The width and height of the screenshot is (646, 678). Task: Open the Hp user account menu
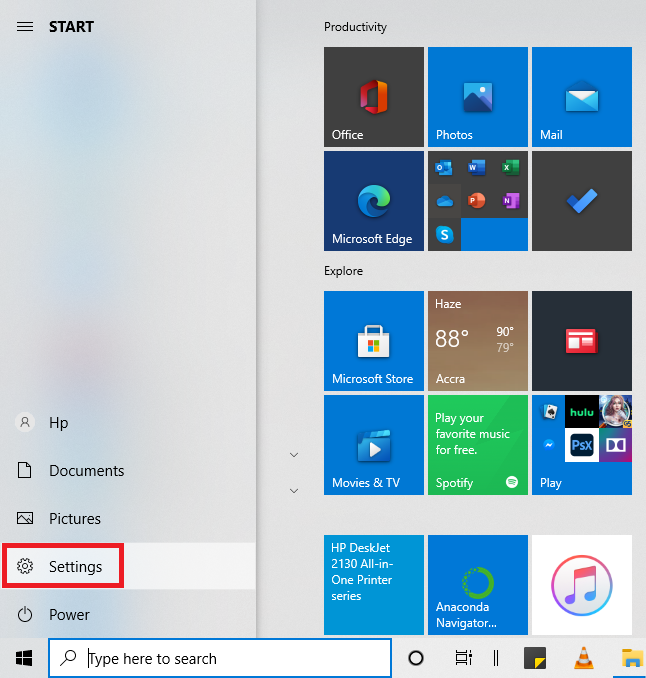point(128,422)
